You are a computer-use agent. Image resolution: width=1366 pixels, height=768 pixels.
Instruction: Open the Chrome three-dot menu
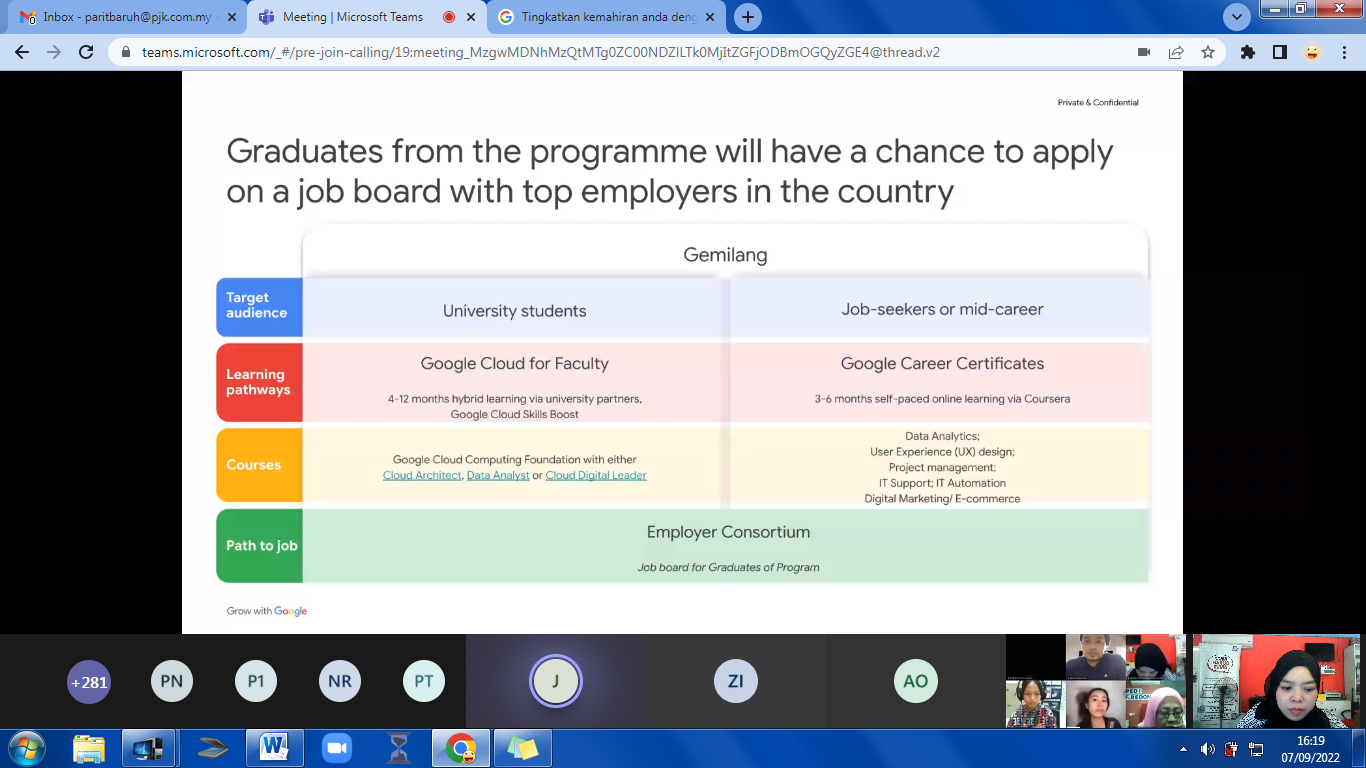(x=1344, y=52)
